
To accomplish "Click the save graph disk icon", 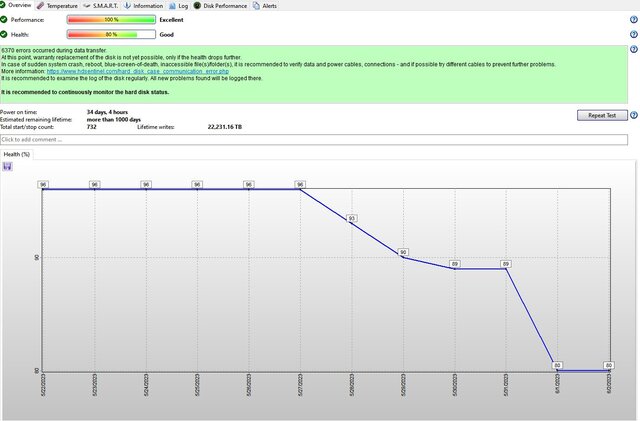I will click(x=7, y=166).
